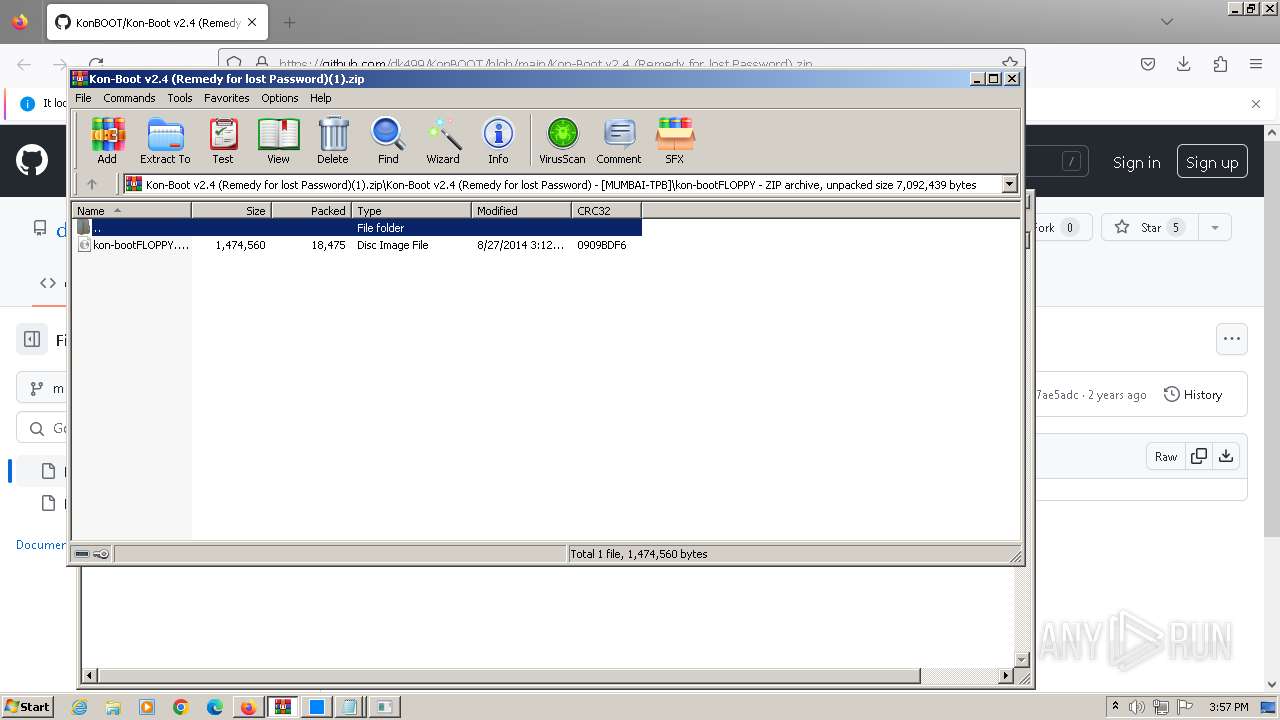
Task: Show hidden system tray icons arrow
Action: [x=1116, y=707]
